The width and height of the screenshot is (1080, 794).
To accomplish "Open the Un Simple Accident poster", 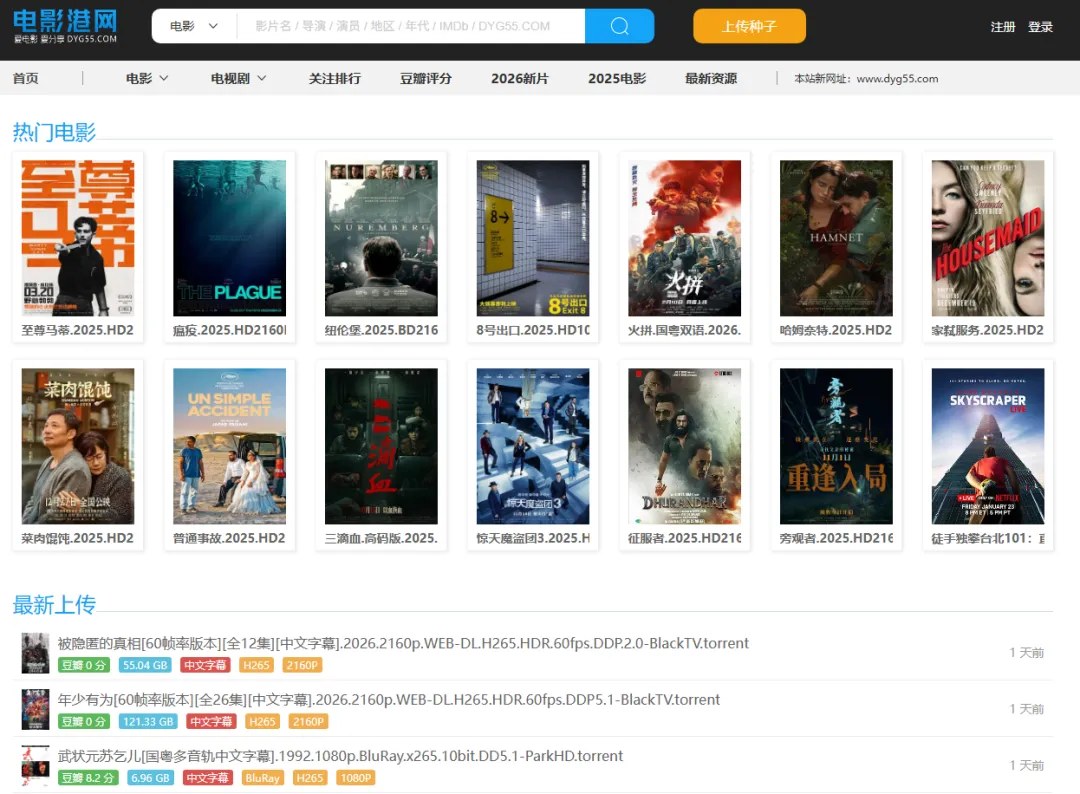I will (x=229, y=446).
